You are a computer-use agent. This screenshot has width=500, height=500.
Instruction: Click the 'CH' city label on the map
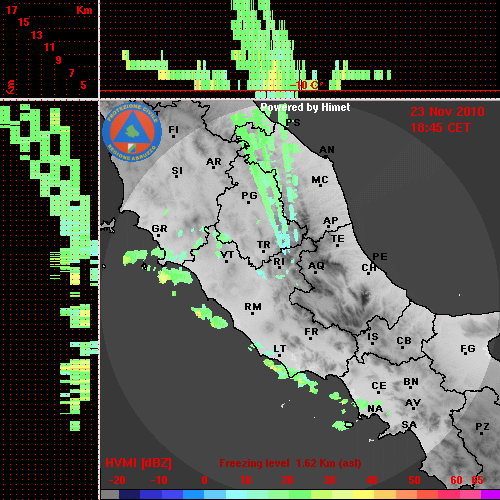369,268
